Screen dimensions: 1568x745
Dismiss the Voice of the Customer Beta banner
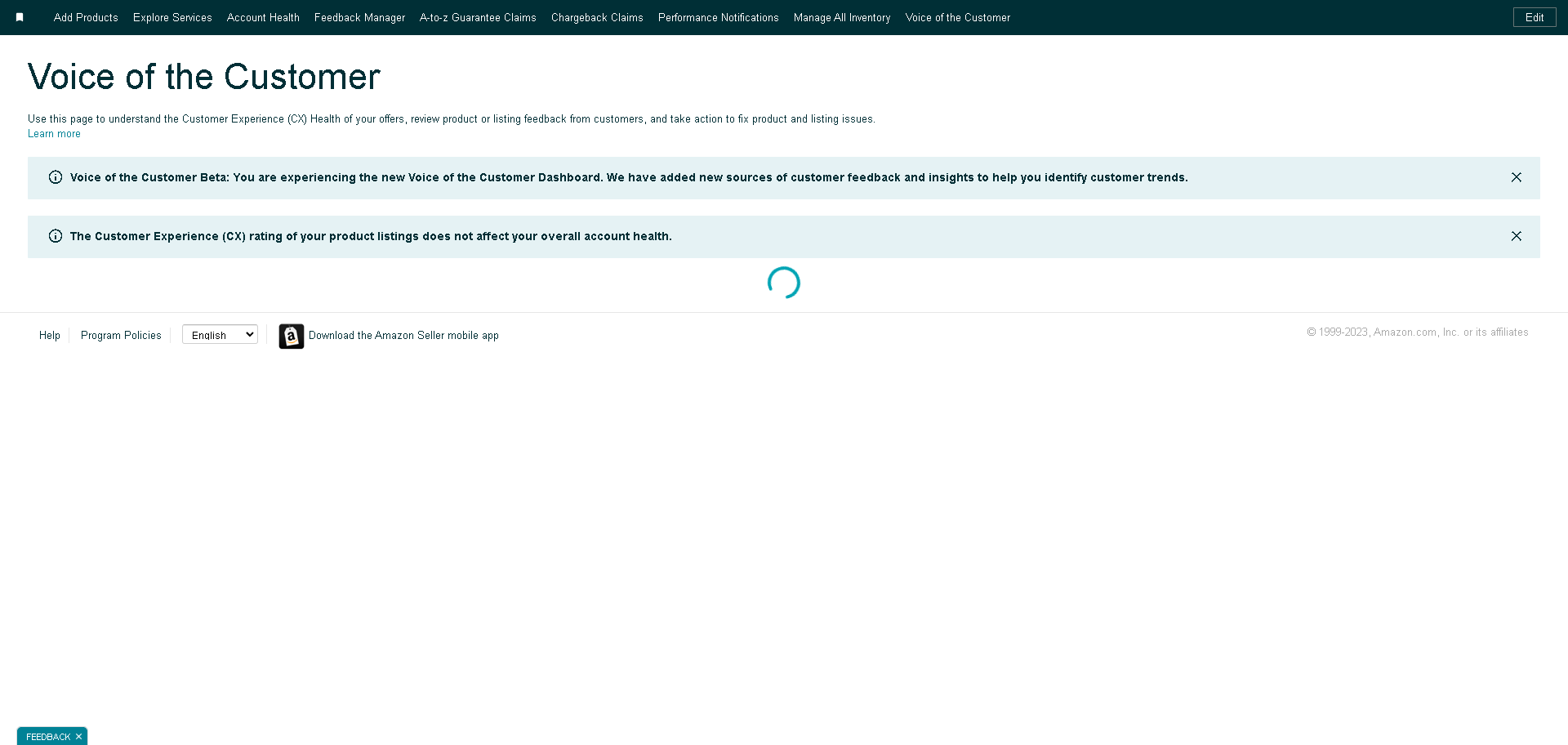pos(1516,177)
